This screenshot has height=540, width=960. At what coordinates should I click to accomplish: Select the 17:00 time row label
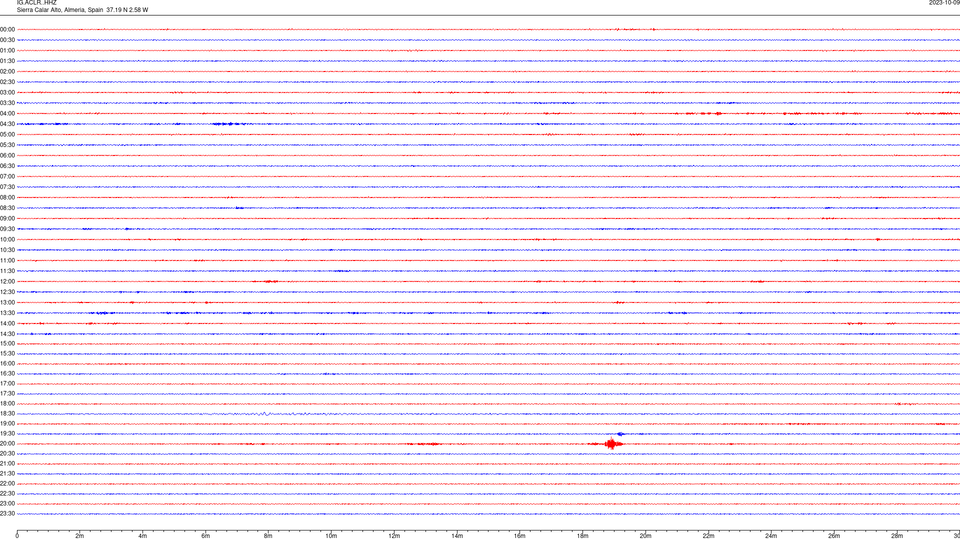7,384
